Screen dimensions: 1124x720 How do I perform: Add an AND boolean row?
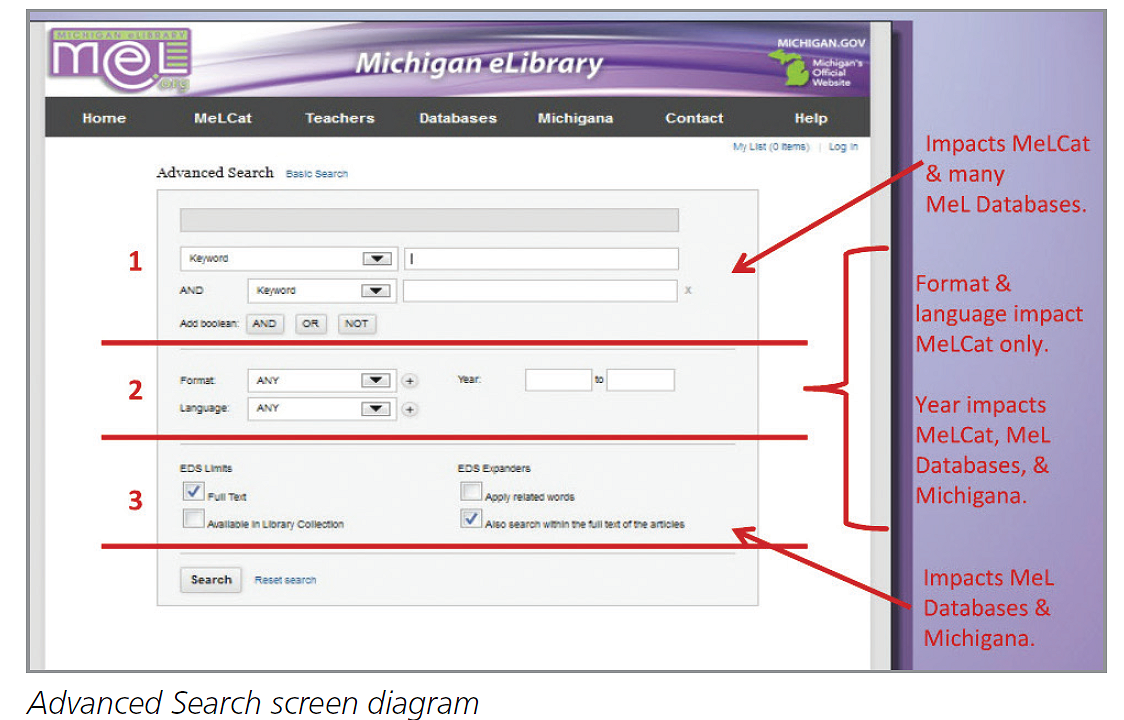tap(265, 324)
